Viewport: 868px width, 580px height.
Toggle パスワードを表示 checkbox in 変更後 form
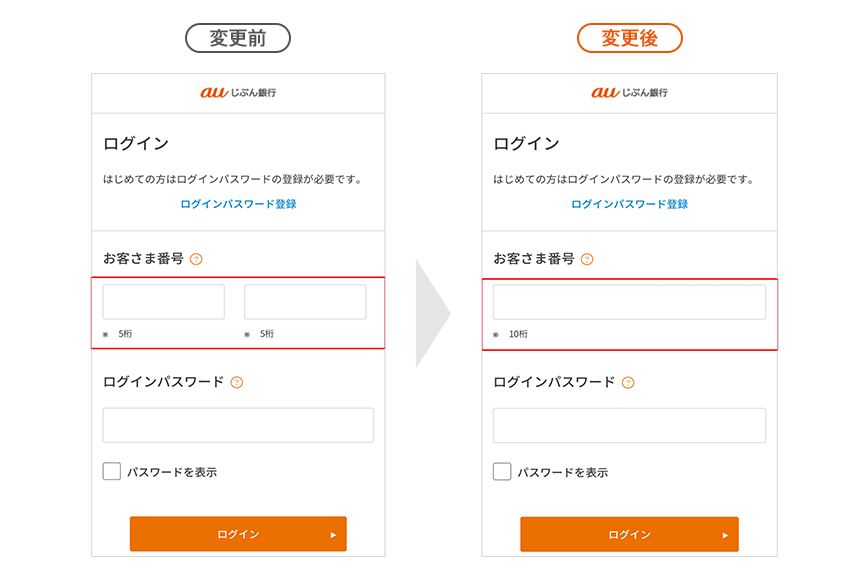(x=502, y=471)
